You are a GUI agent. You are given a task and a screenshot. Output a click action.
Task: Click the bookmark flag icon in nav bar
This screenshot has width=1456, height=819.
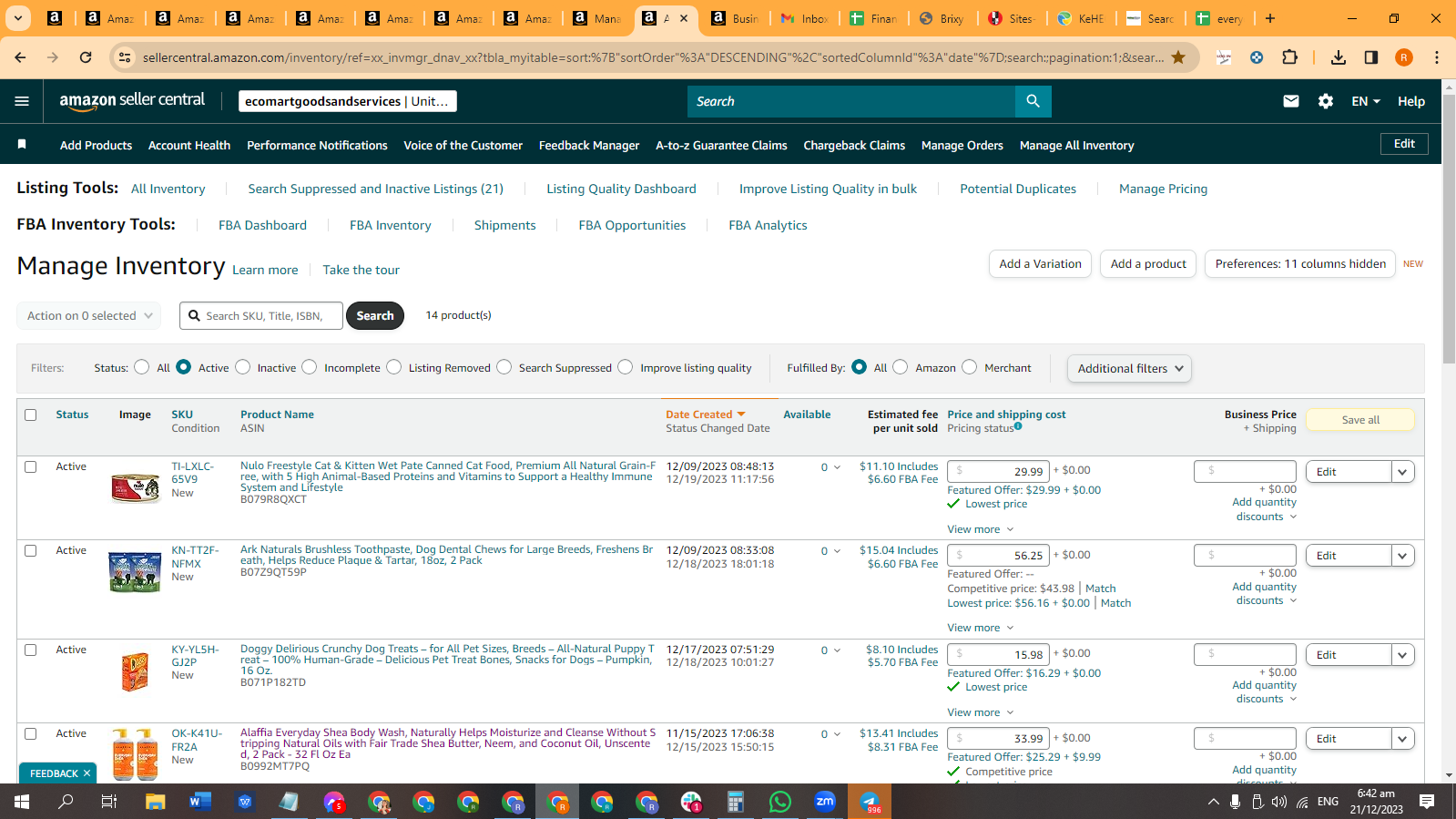click(x=22, y=144)
